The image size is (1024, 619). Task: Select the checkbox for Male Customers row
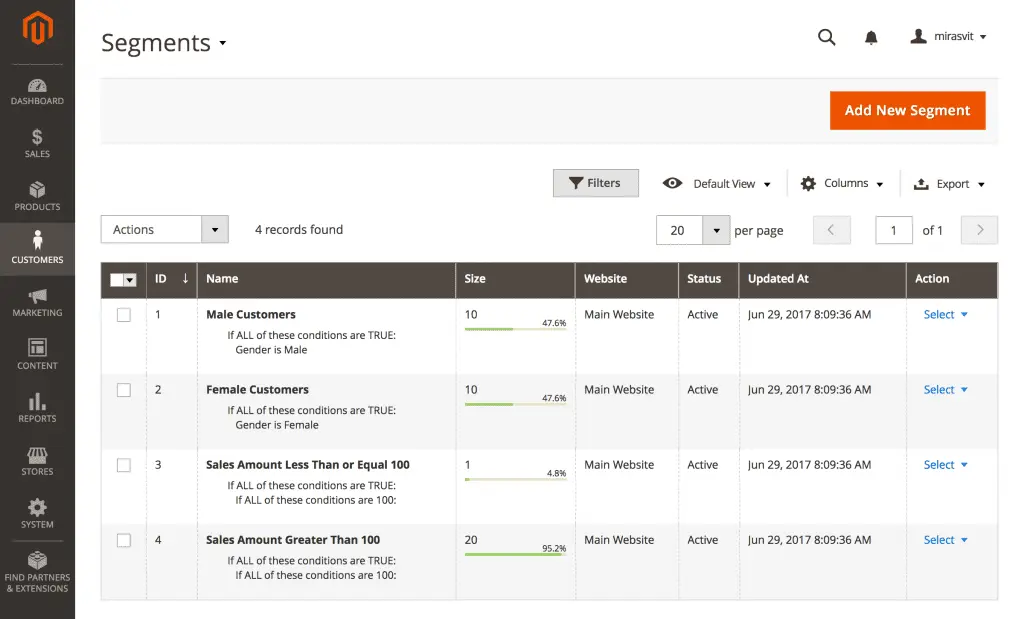tap(123, 314)
